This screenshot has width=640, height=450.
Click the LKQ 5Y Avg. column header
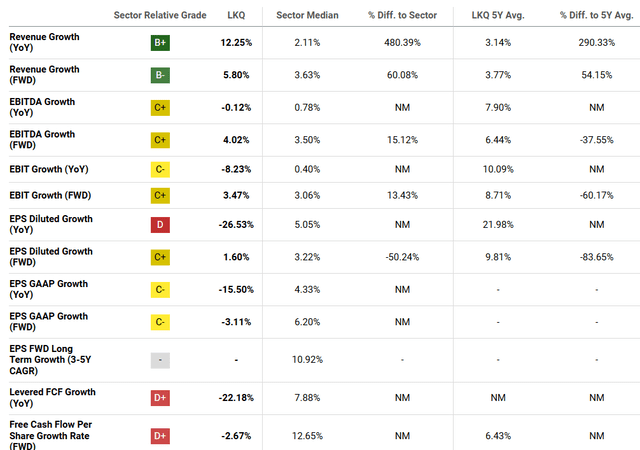pyautogui.click(x=496, y=15)
